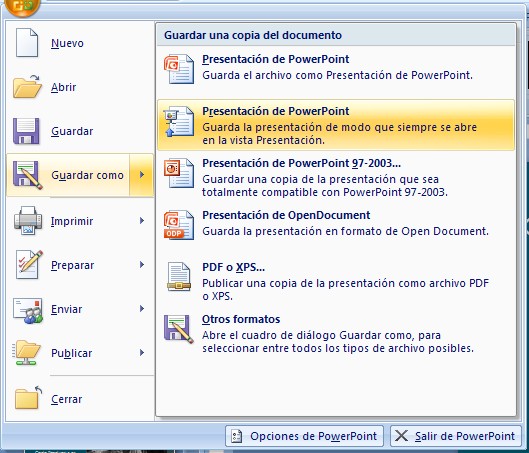Open Opciones de PowerPoint

(x=304, y=436)
